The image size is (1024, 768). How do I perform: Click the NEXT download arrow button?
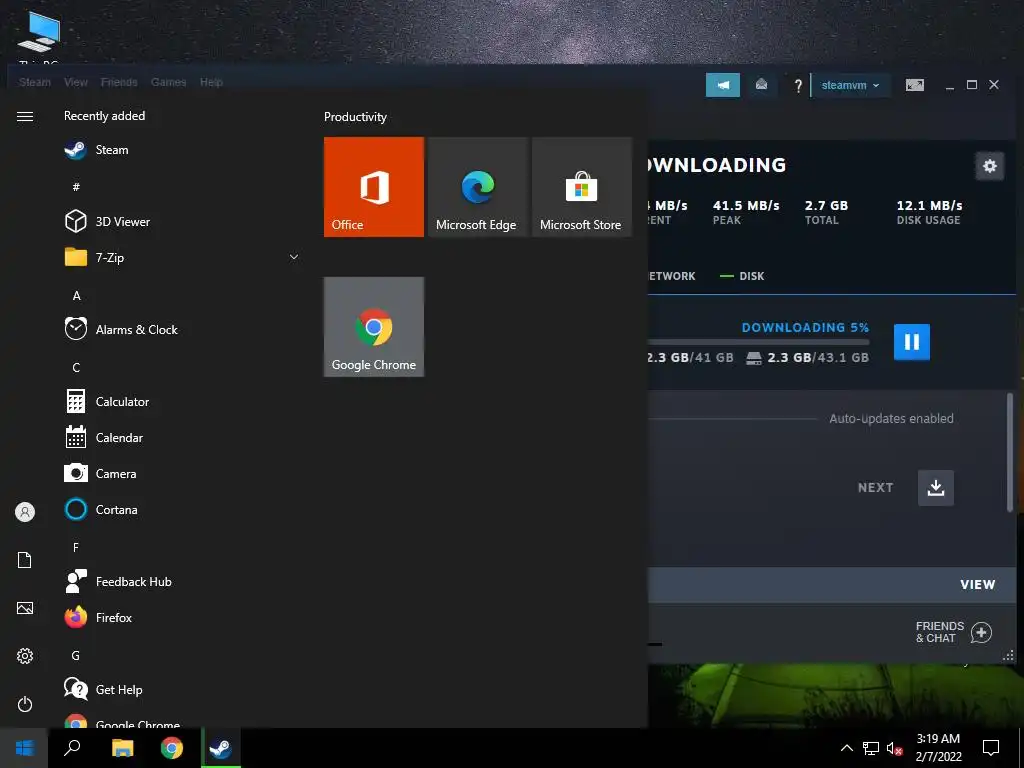(936, 488)
